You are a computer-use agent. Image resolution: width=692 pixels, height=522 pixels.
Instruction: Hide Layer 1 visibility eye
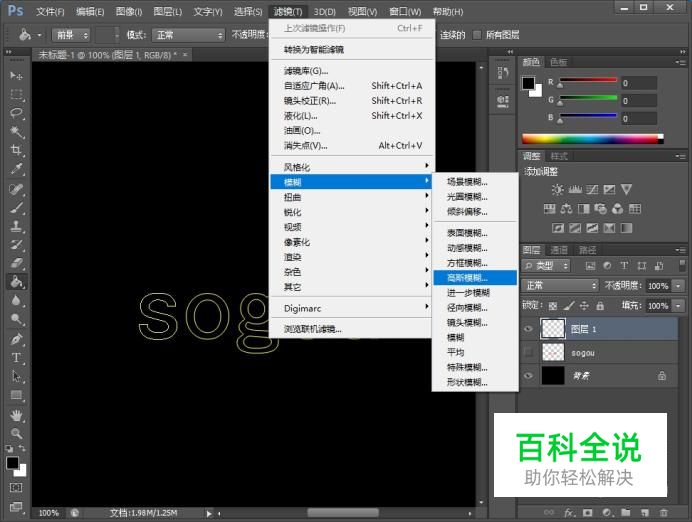point(528,329)
